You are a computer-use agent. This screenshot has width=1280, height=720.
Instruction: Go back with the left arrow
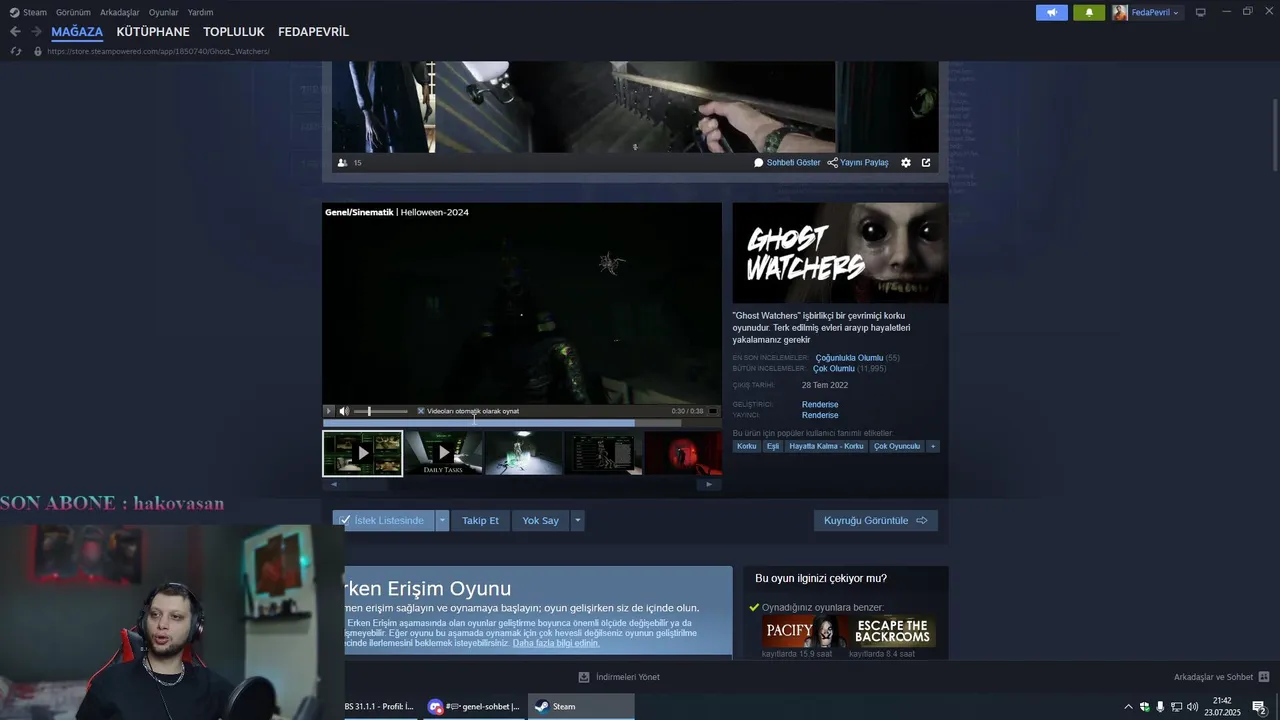(x=15, y=32)
